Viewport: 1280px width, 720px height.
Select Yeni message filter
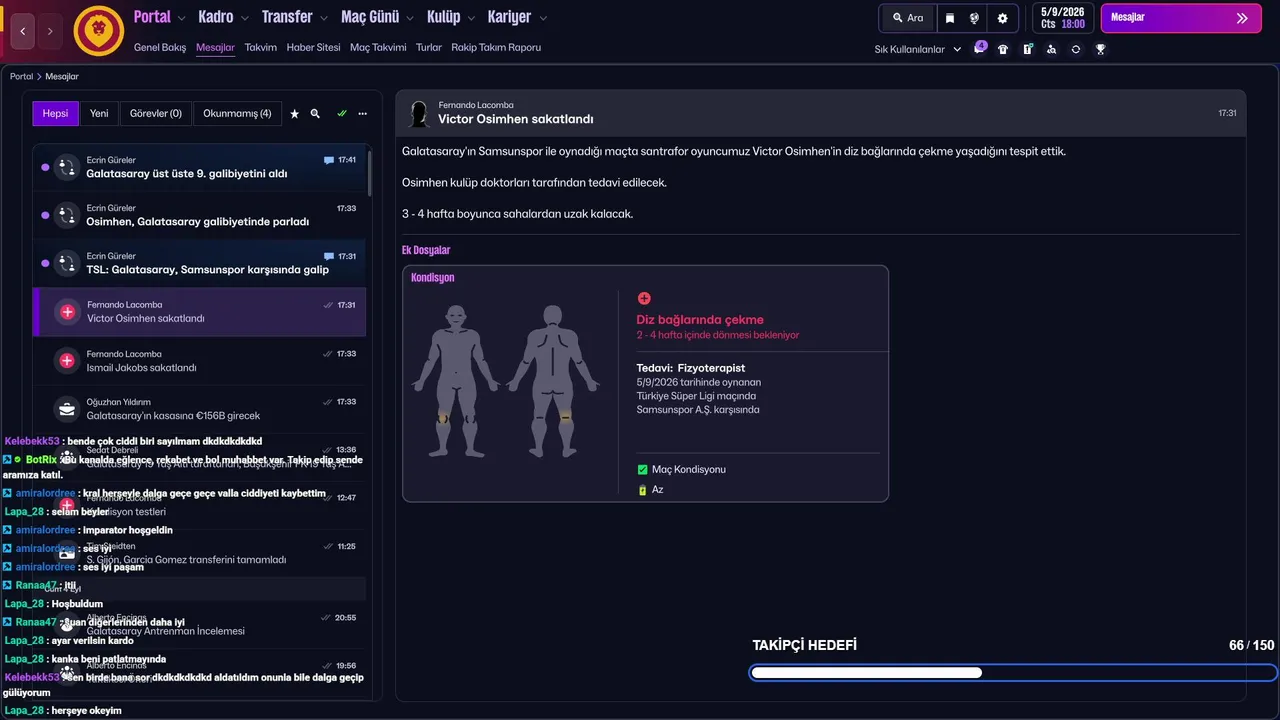(99, 113)
